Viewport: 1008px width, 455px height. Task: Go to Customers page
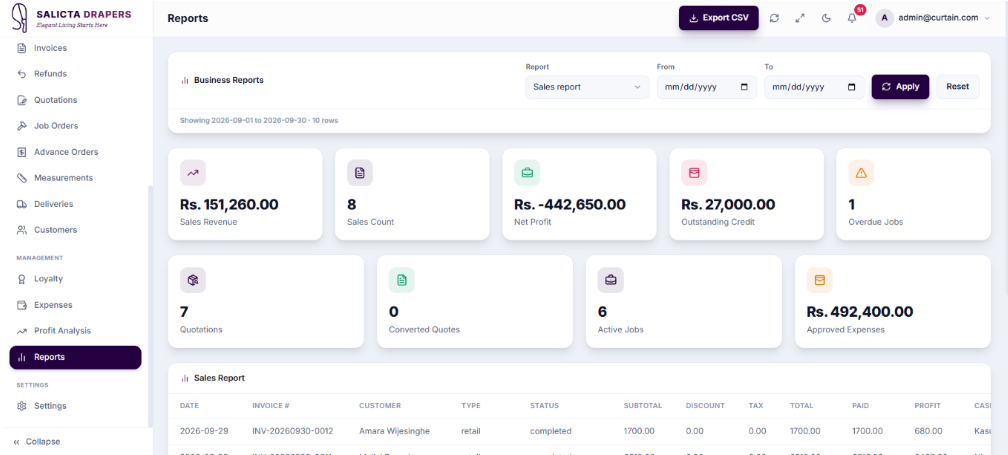[x=75, y=230]
